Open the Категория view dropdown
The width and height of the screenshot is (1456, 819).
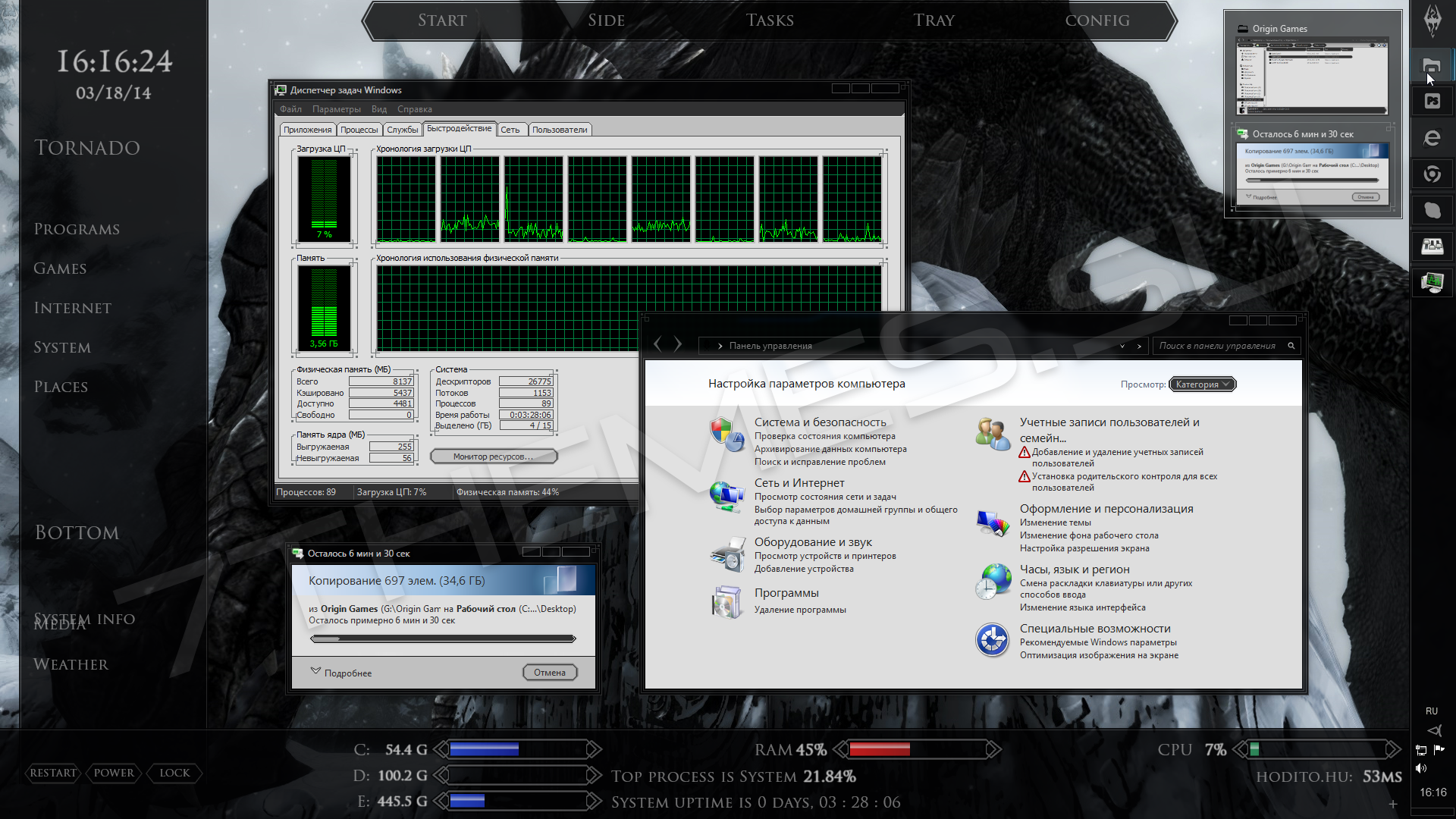click(1203, 384)
